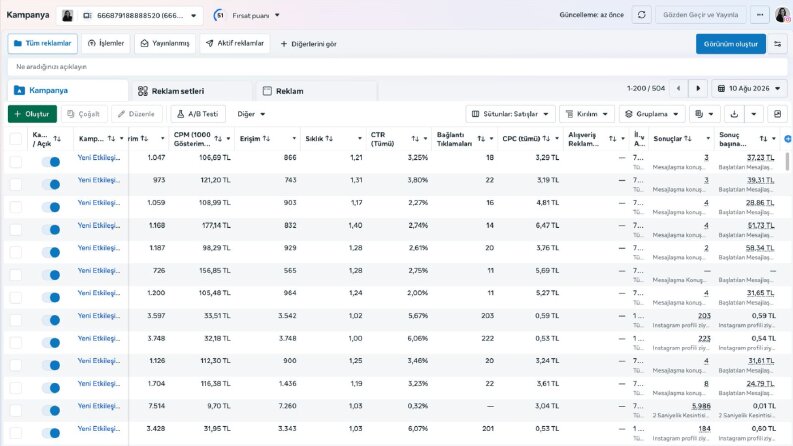The image size is (793, 446).
Task: Click the A/B Testi button
Action: (198, 114)
